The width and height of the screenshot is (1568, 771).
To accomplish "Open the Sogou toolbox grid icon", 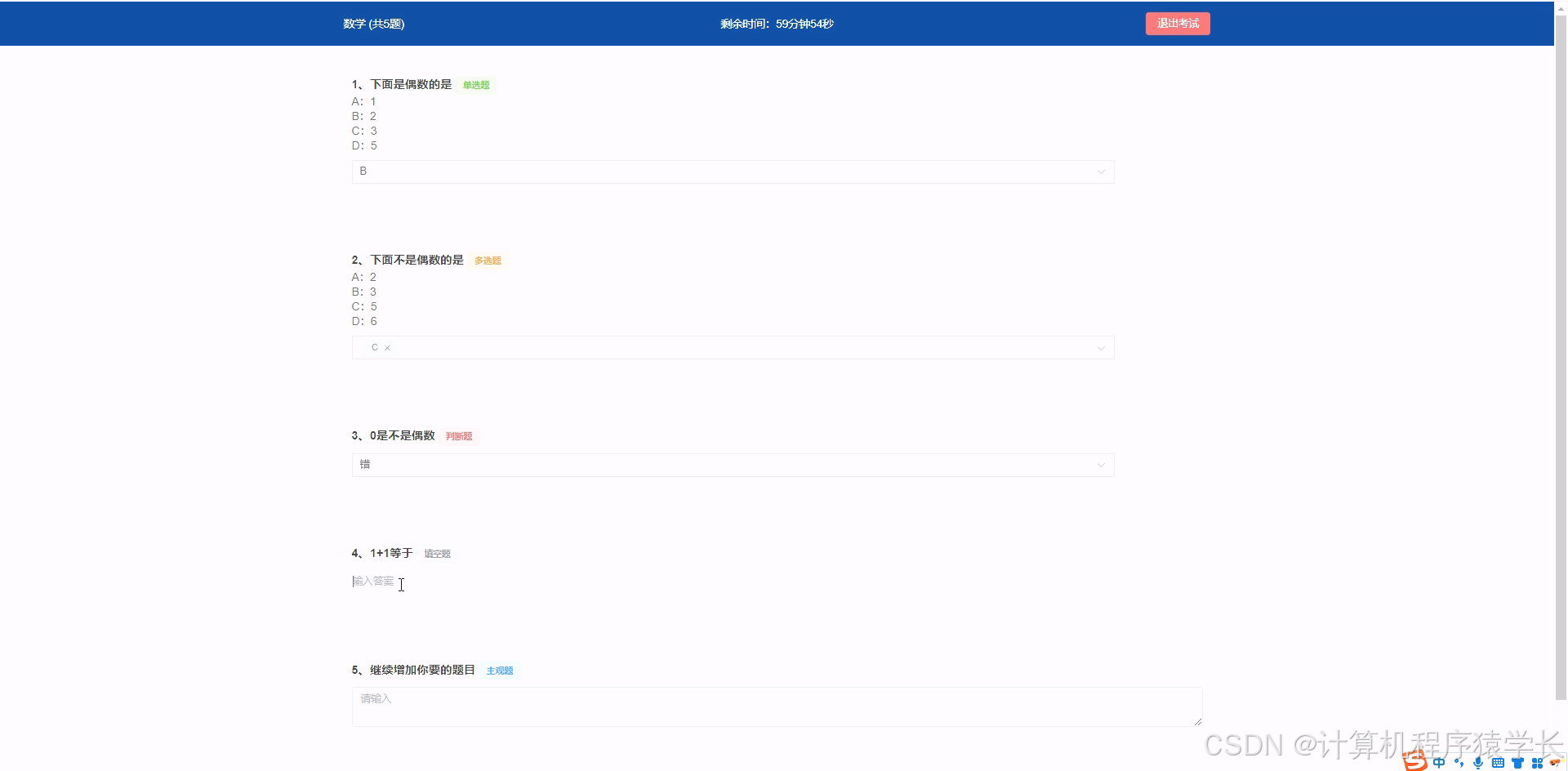I will point(1537,763).
